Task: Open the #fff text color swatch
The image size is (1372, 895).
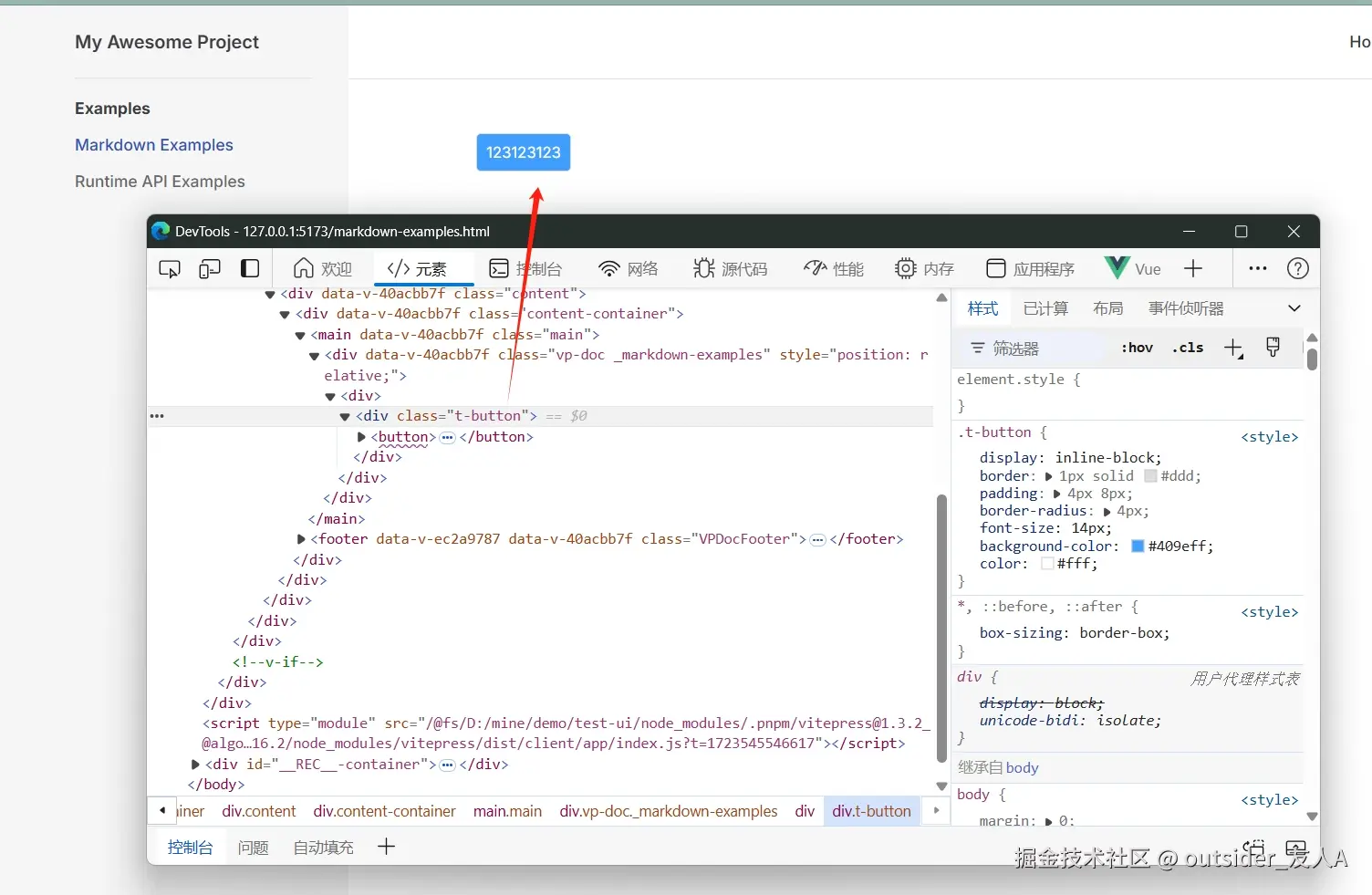Action: [x=1047, y=564]
